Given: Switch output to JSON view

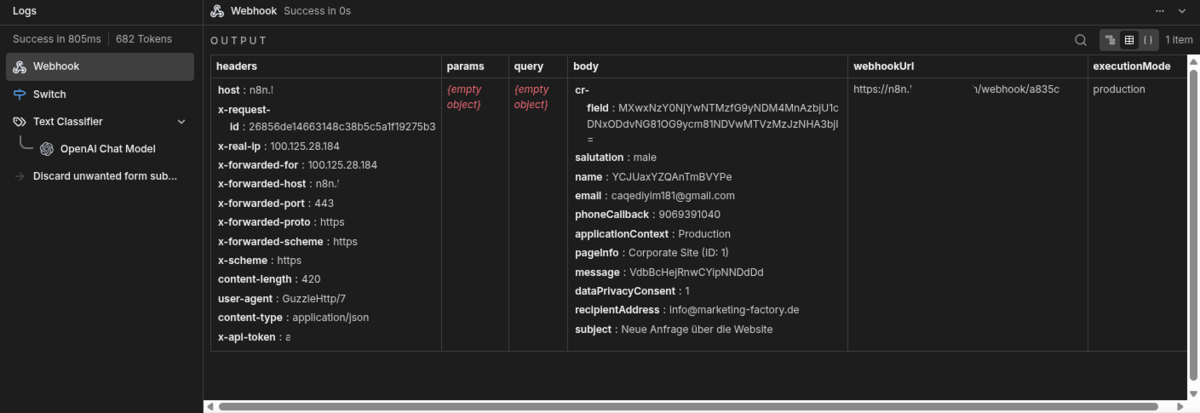Looking at the screenshot, I should click(1148, 40).
